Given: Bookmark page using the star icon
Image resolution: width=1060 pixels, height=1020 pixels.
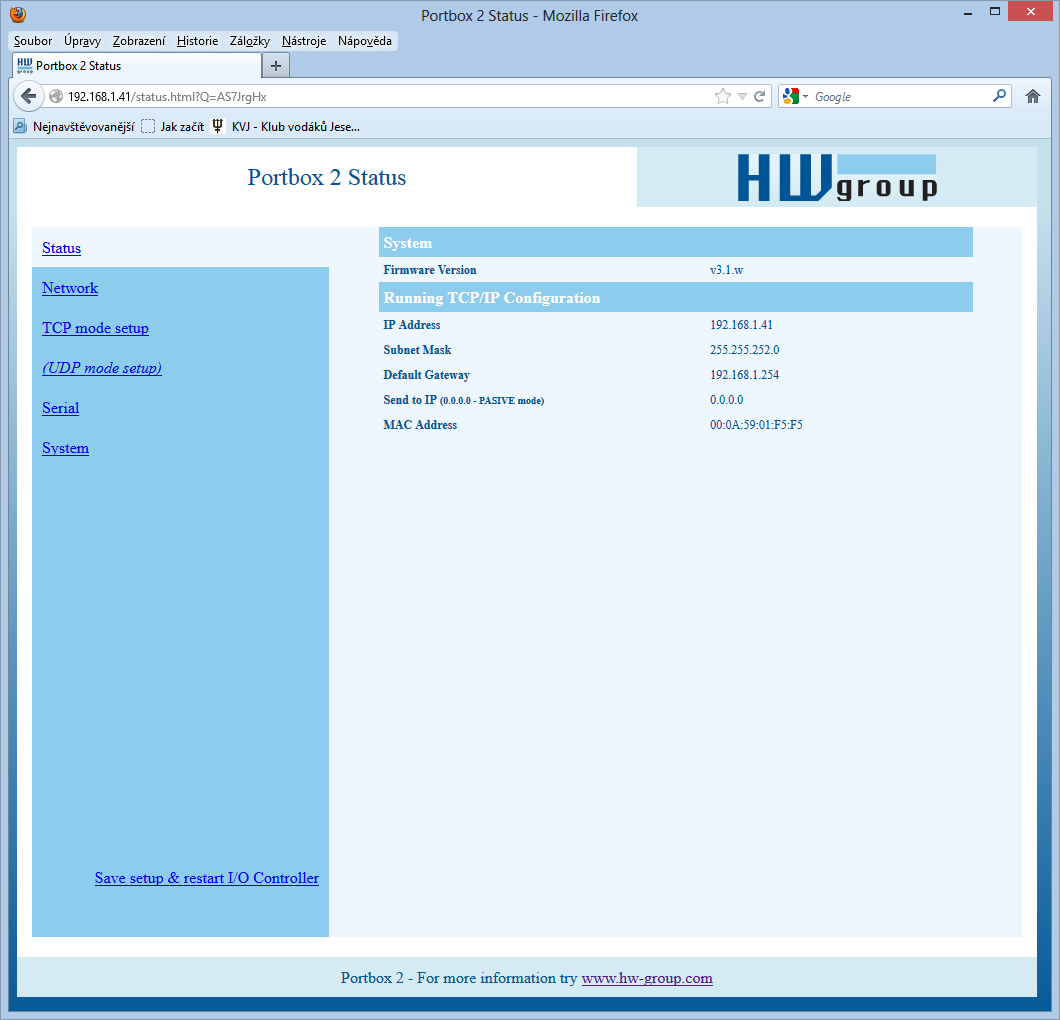Looking at the screenshot, I should [x=723, y=97].
